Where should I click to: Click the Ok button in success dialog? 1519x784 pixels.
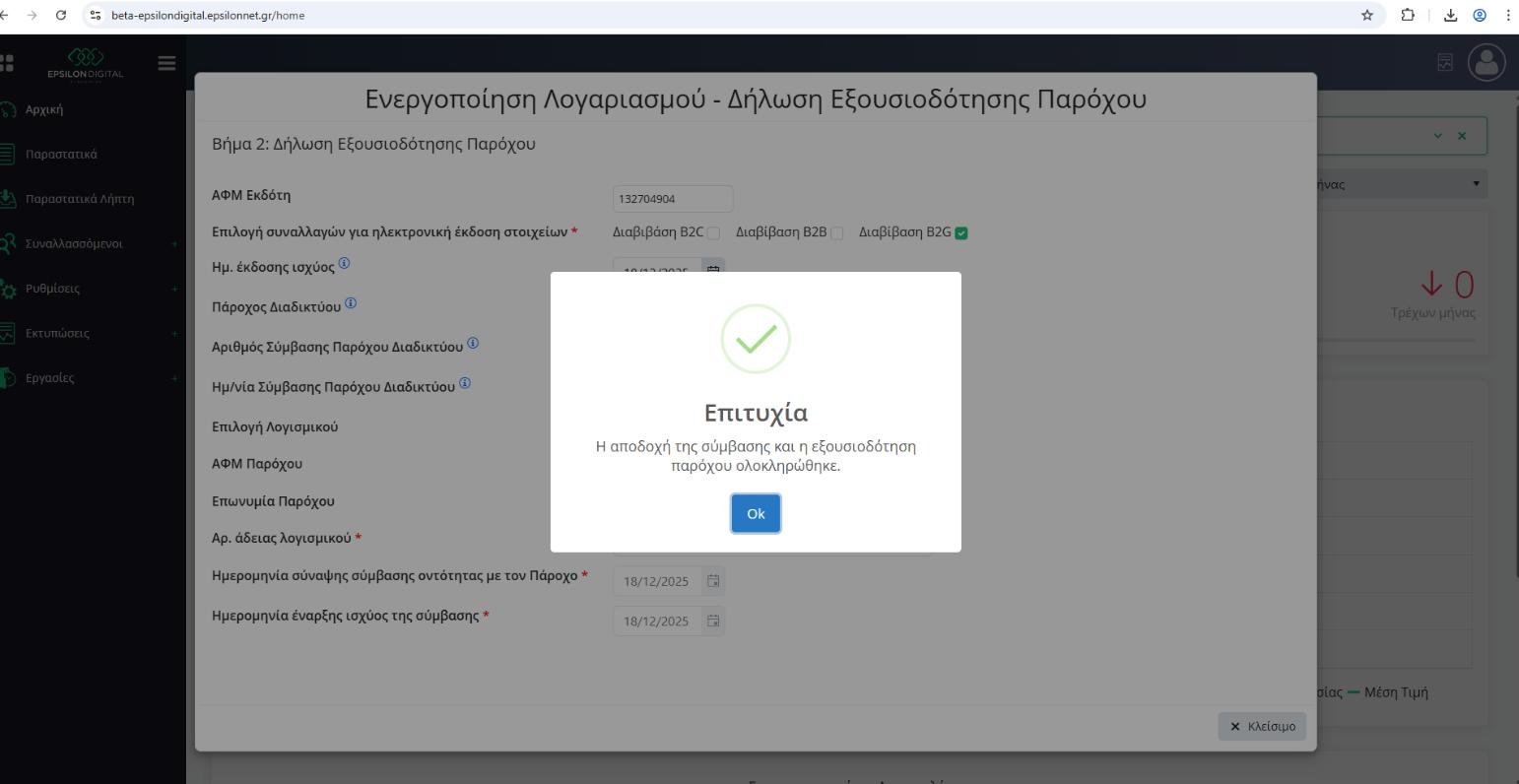(756, 513)
